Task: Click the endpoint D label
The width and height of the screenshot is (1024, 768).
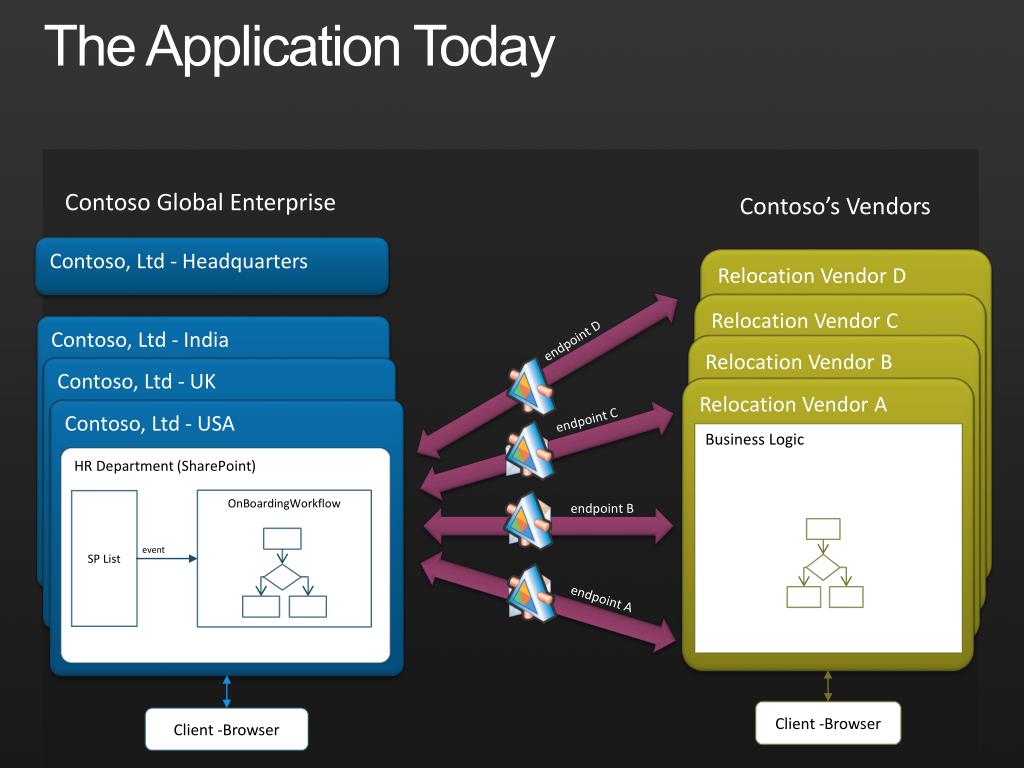Action: (572, 341)
